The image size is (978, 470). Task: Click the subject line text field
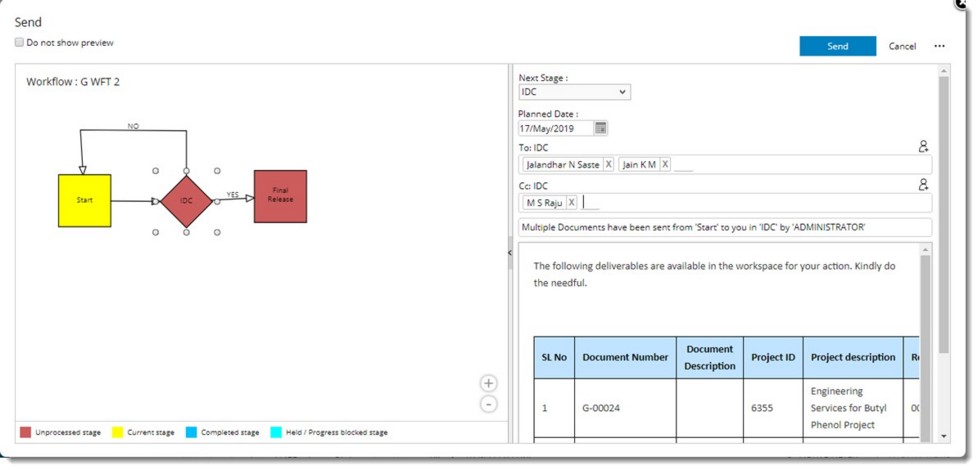(x=724, y=227)
